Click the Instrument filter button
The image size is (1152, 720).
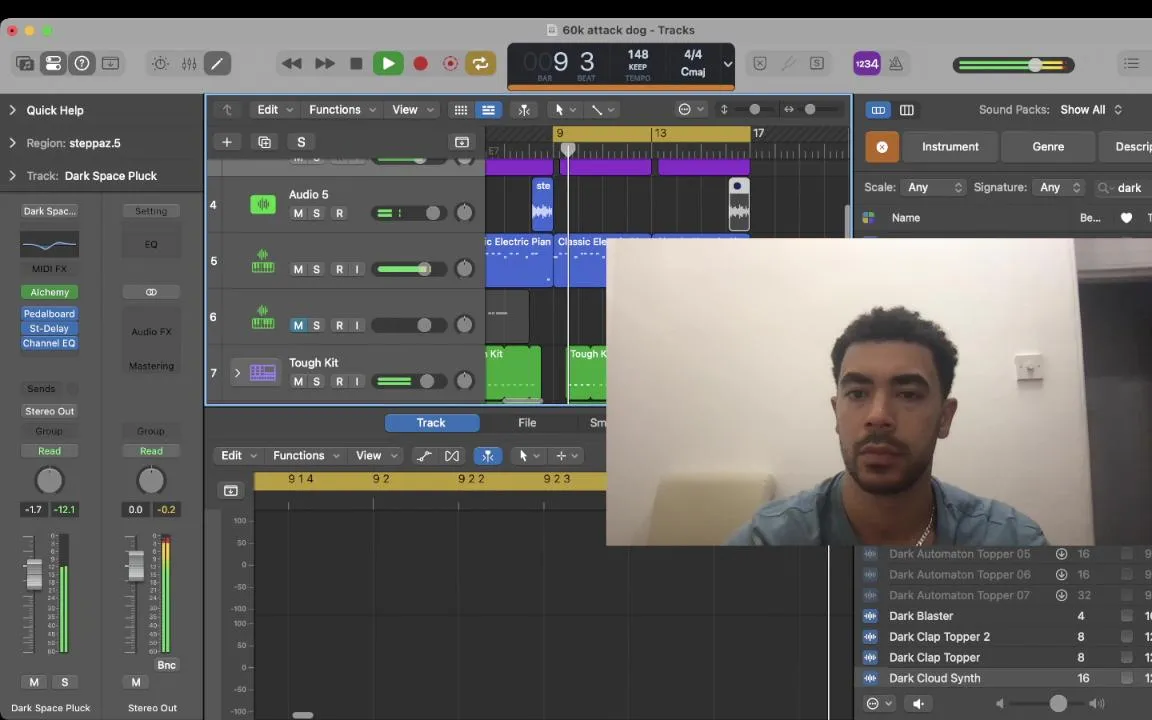click(x=950, y=147)
